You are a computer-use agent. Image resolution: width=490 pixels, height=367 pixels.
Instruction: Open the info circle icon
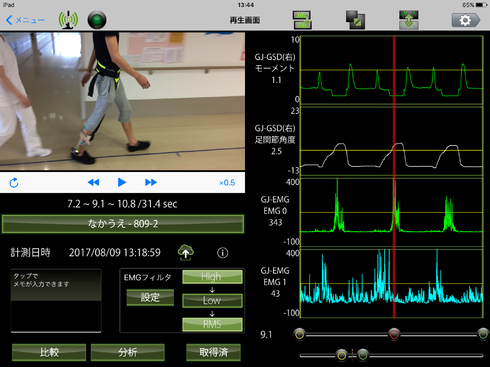click(223, 253)
